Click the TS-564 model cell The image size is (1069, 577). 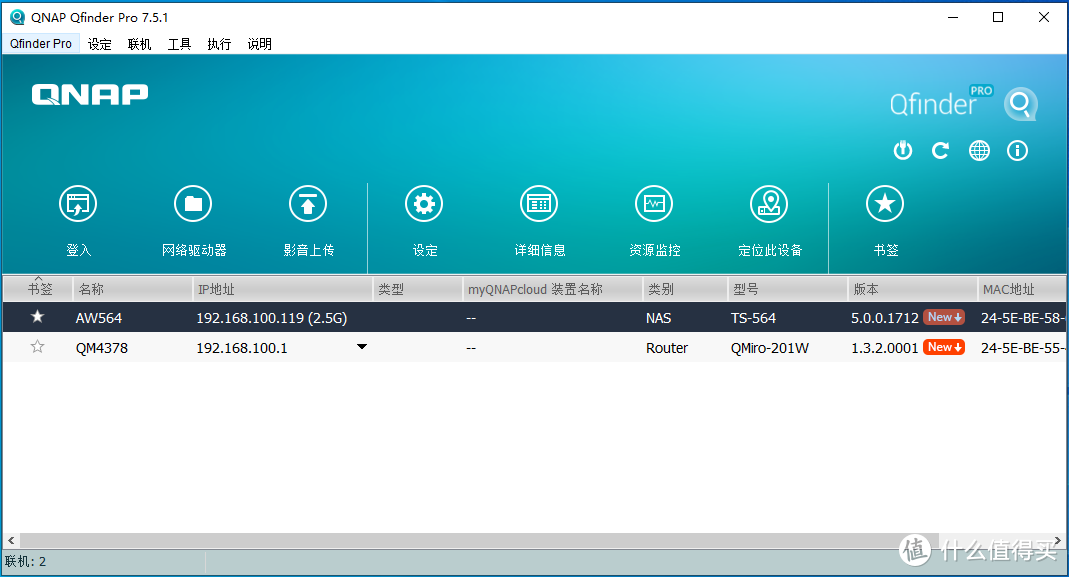click(x=753, y=318)
